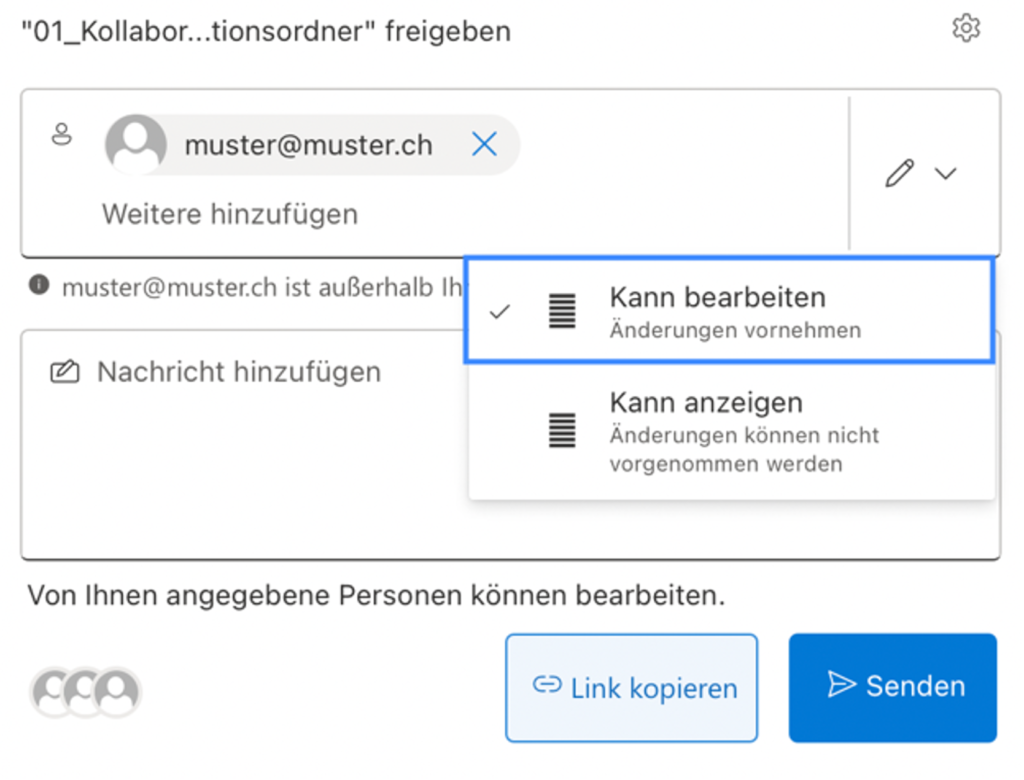
Task: Click the "Von Ihnen angegebene Personen" permission text
Action: [375, 596]
